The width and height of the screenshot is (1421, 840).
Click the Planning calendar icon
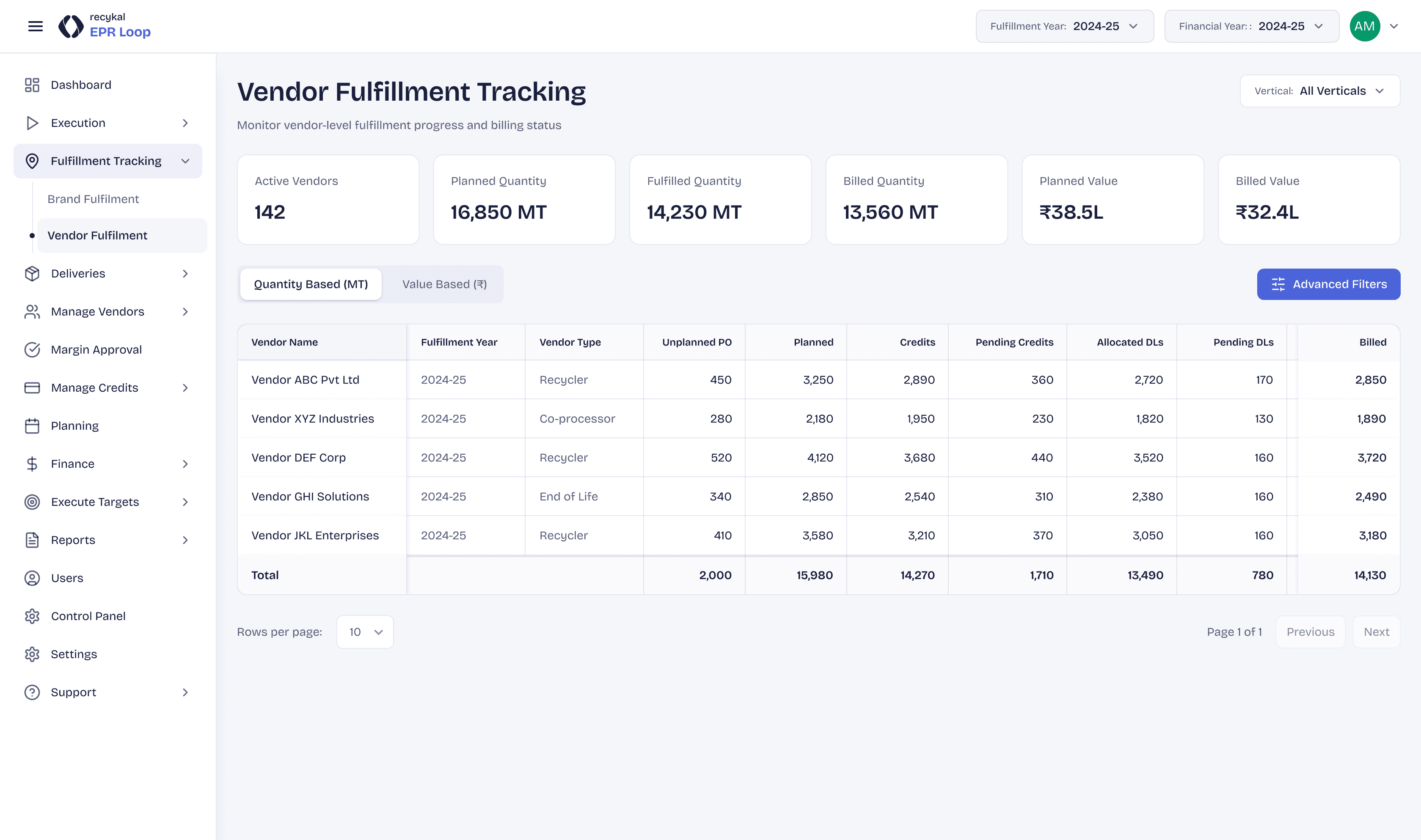(x=32, y=425)
